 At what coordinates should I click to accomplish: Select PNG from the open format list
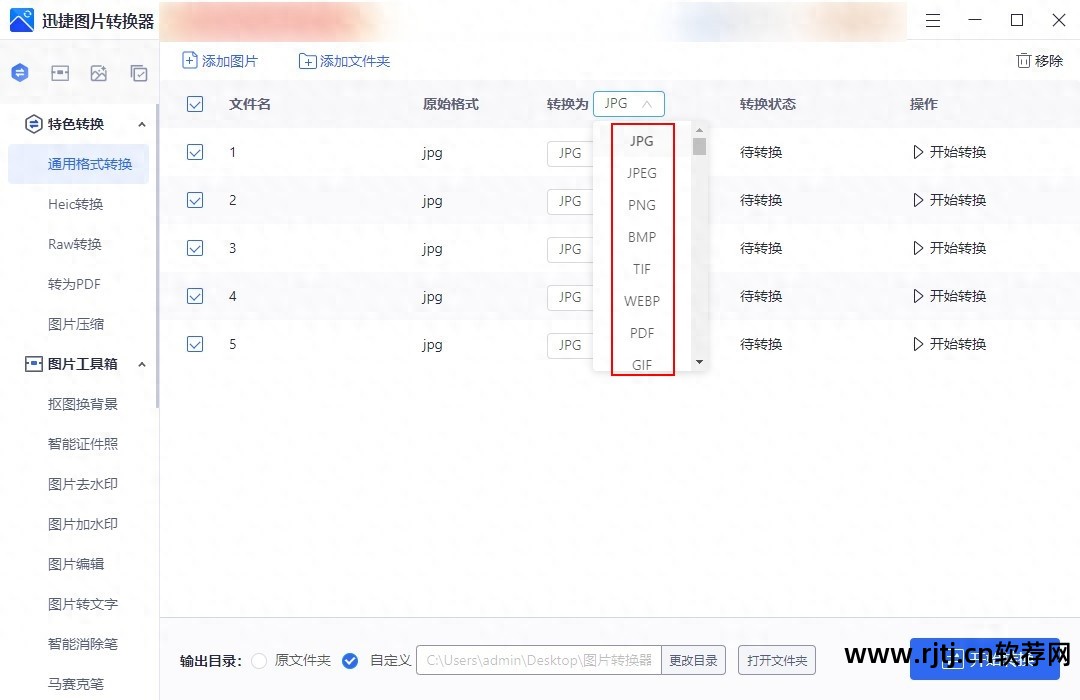(x=642, y=204)
